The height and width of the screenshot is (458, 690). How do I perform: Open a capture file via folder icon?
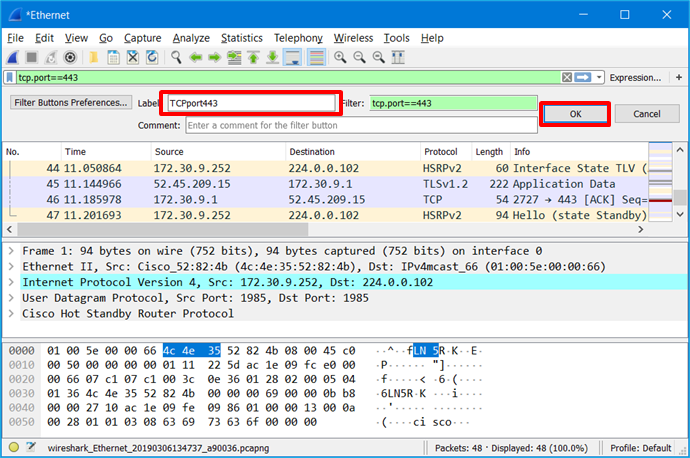tap(94, 57)
